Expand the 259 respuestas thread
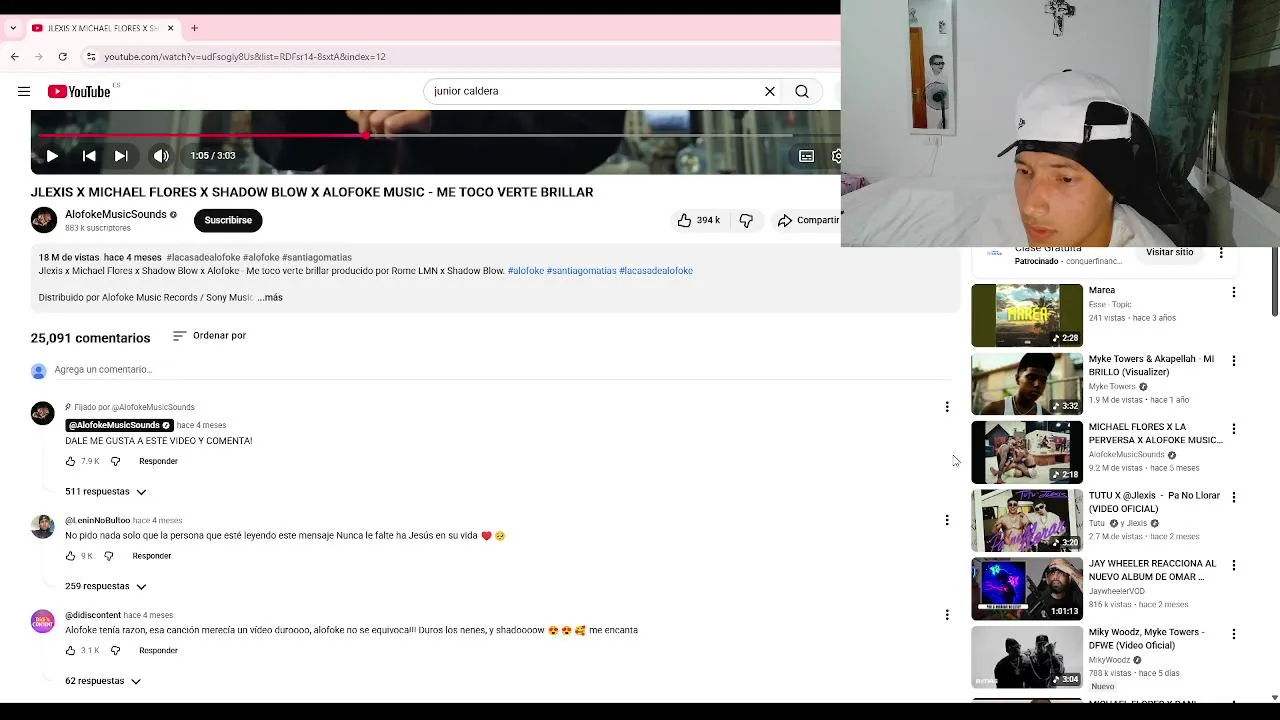The height and width of the screenshot is (720, 1280). pyautogui.click(x=106, y=586)
